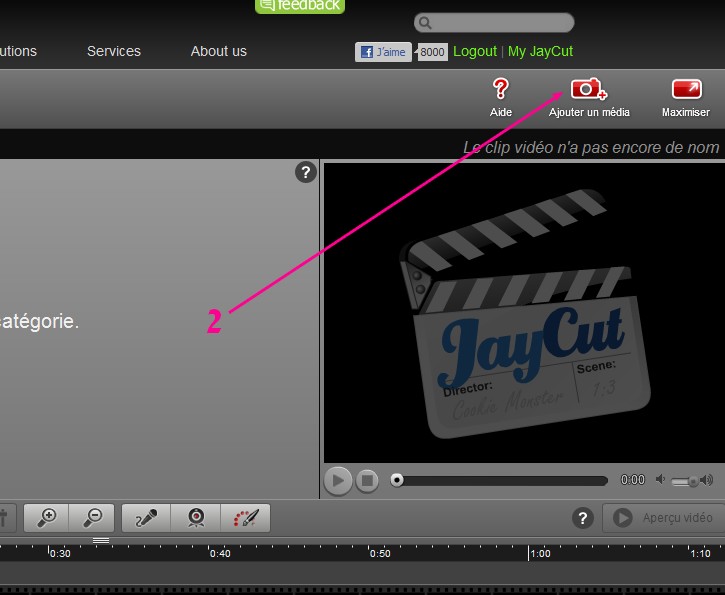Click the 8000 likes counter
The height and width of the screenshot is (595, 725).
coord(432,52)
